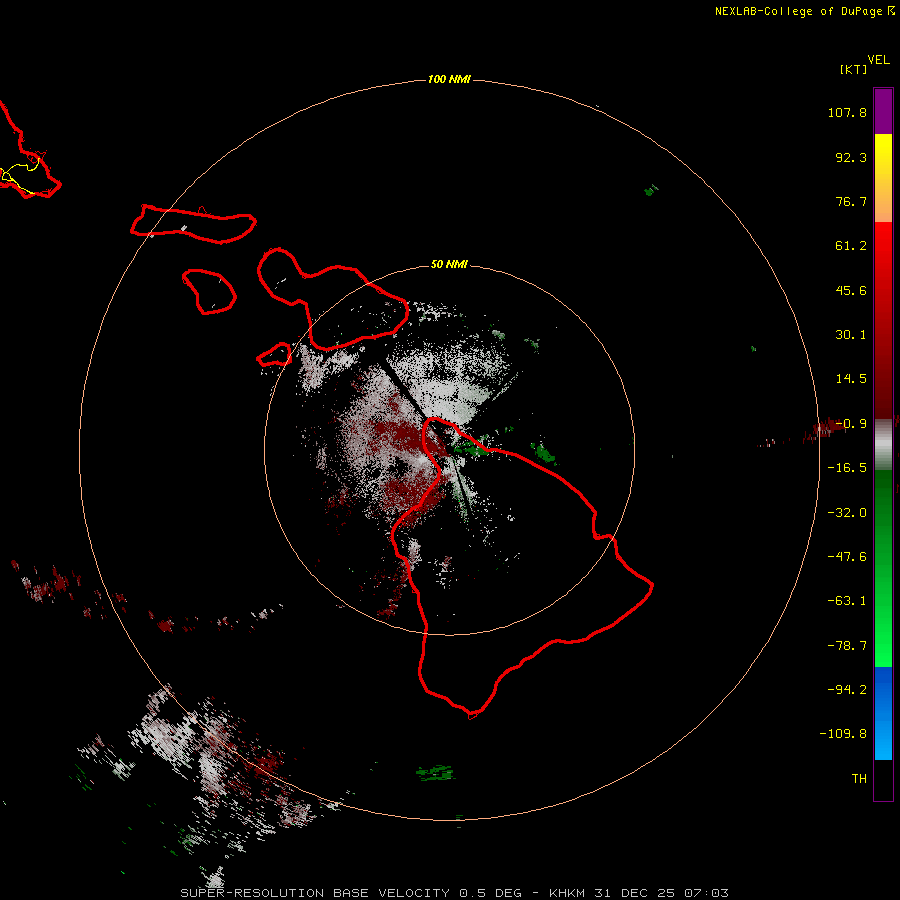
Task: Click the [KT] units label
Action: (854, 69)
